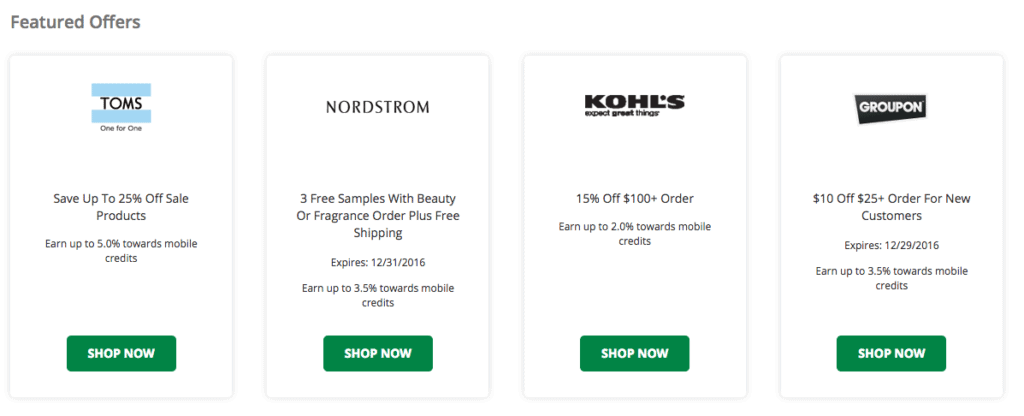This screenshot has width=1024, height=416.
Task: Click the TOMS logo
Action: click(121, 101)
